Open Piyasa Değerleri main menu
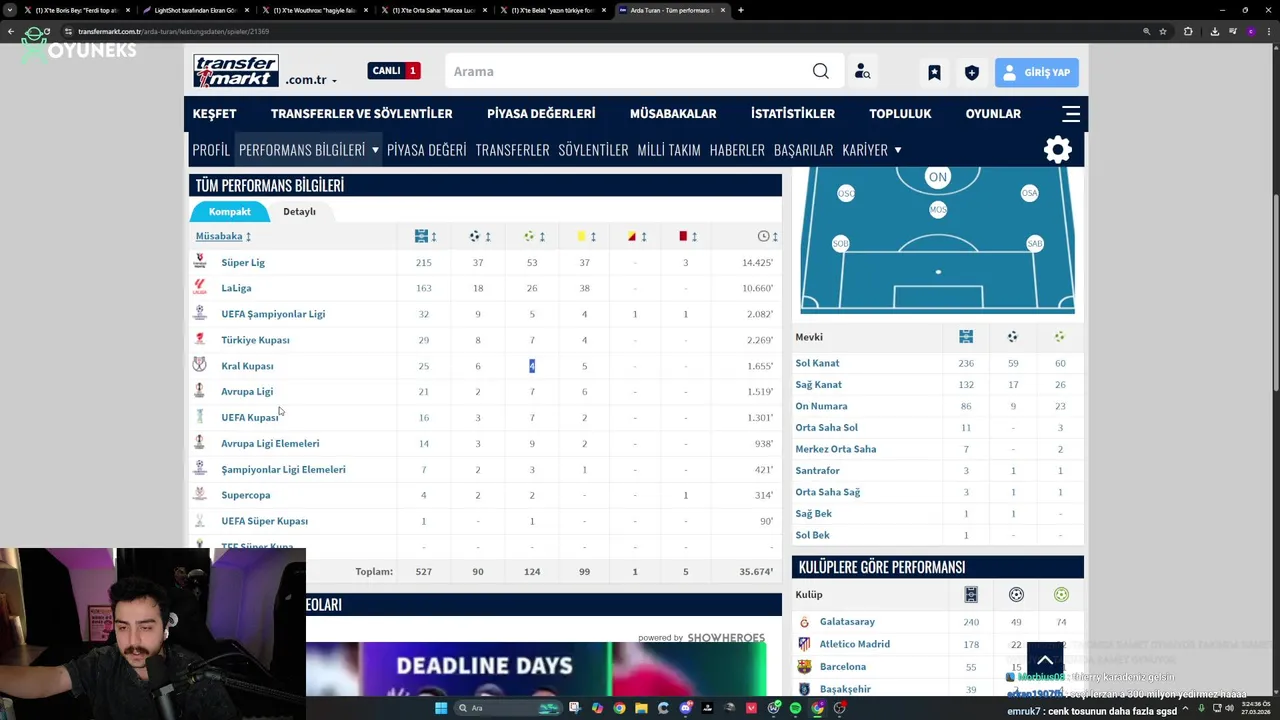 pos(541,113)
